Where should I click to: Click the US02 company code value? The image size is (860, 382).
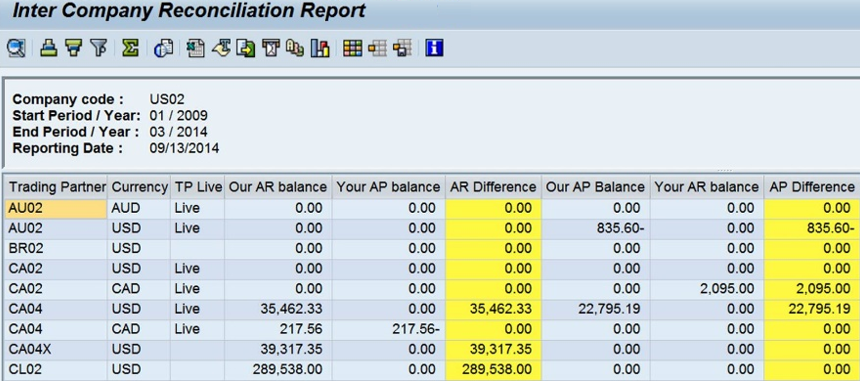point(167,100)
